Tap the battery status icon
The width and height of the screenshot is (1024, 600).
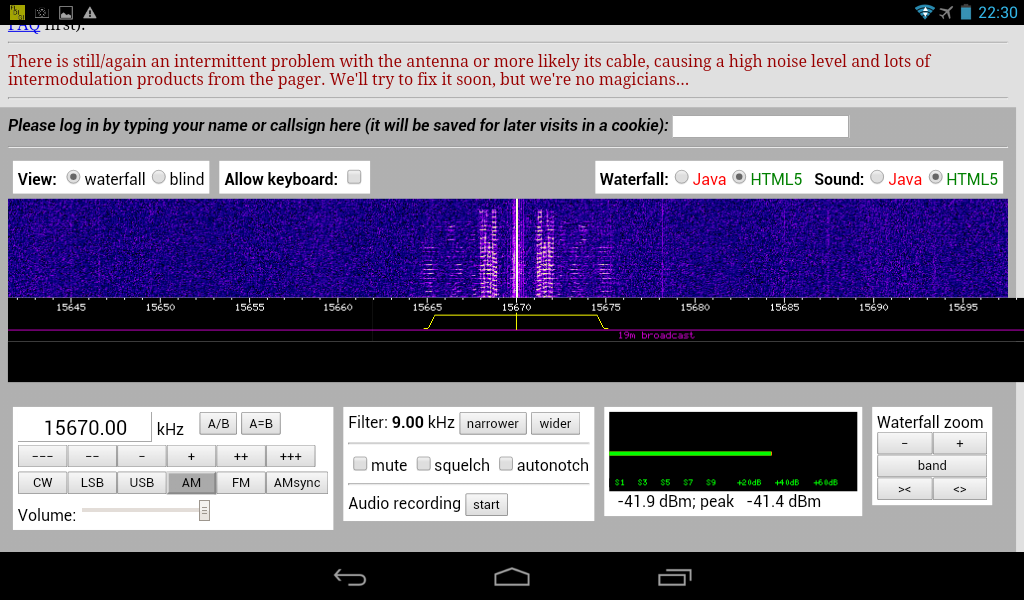[966, 12]
